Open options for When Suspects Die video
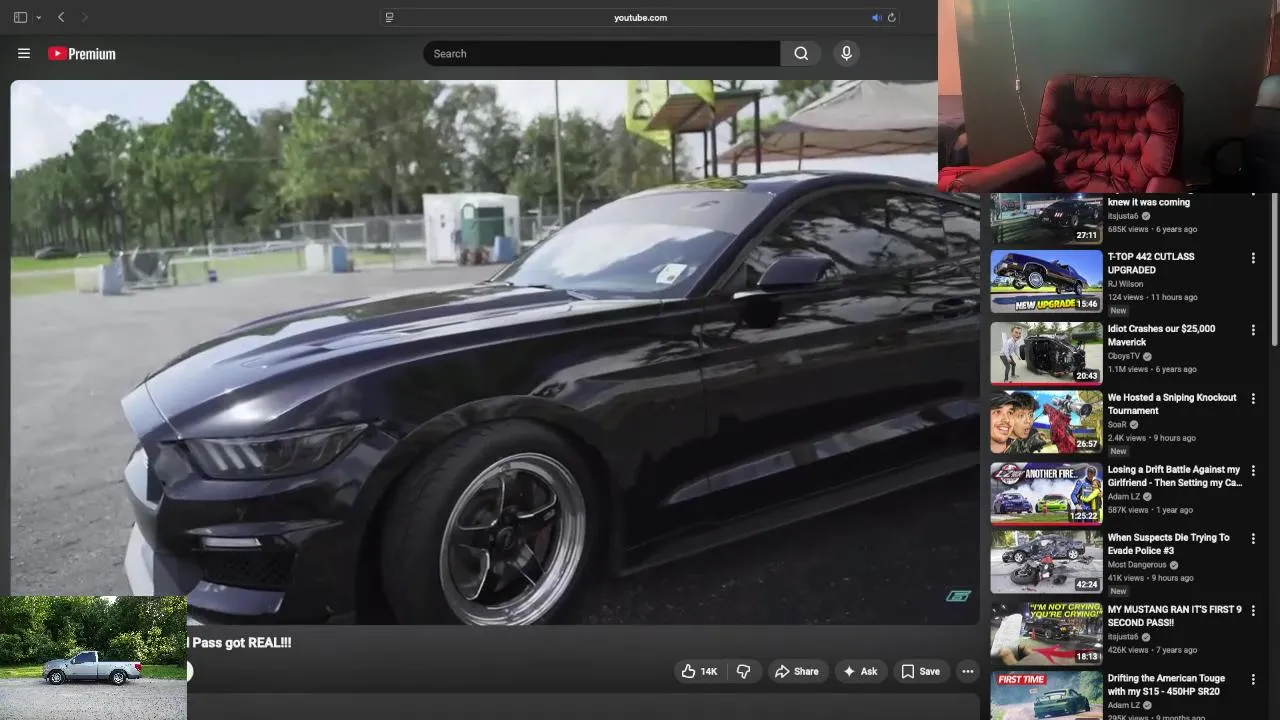1280x720 pixels. click(1253, 539)
